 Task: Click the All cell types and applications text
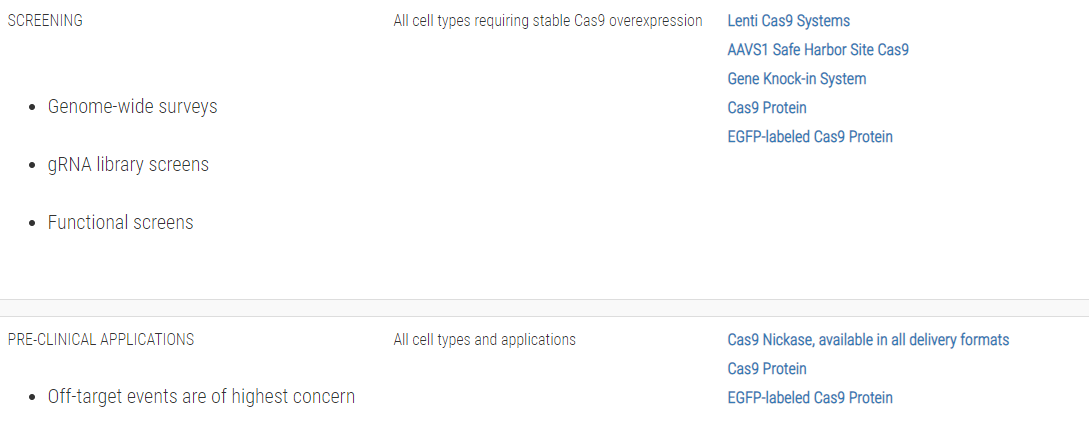(x=484, y=339)
